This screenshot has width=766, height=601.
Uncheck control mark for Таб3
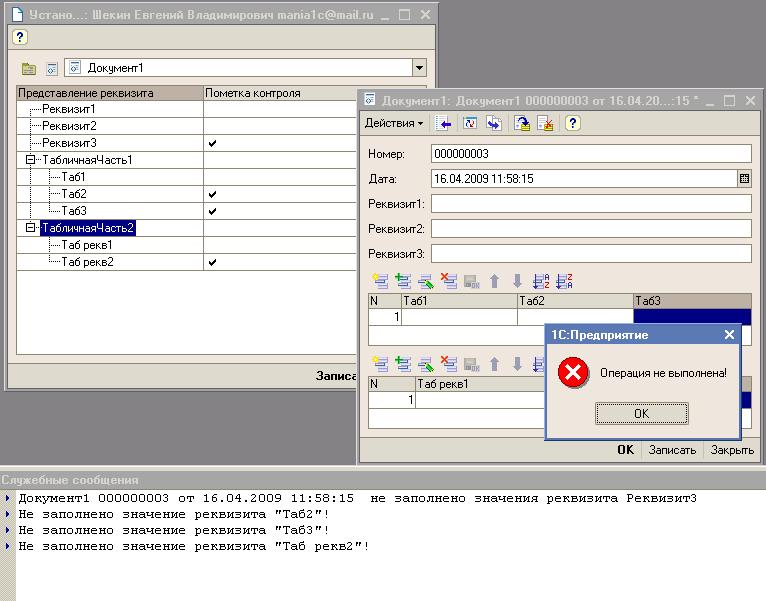click(212, 211)
